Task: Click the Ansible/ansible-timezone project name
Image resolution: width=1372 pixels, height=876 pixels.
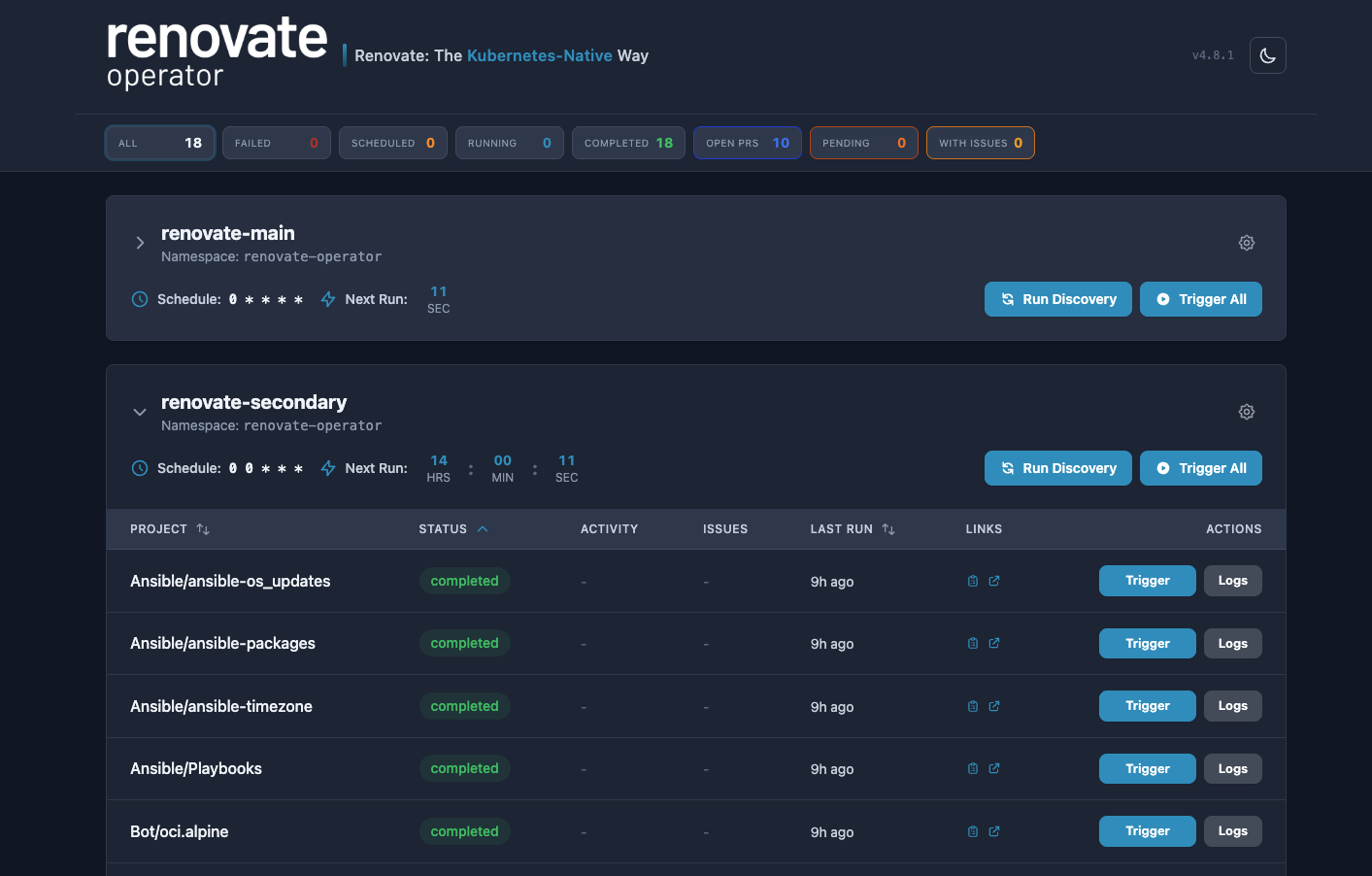Action: click(221, 706)
